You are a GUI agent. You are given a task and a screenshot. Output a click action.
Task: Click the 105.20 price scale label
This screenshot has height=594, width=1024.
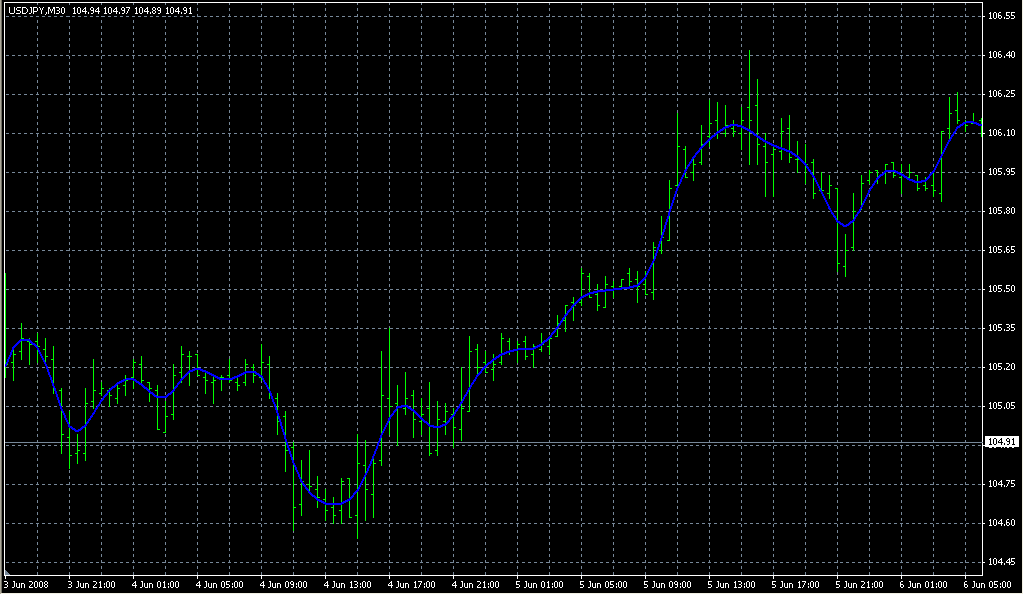pos(1002,367)
